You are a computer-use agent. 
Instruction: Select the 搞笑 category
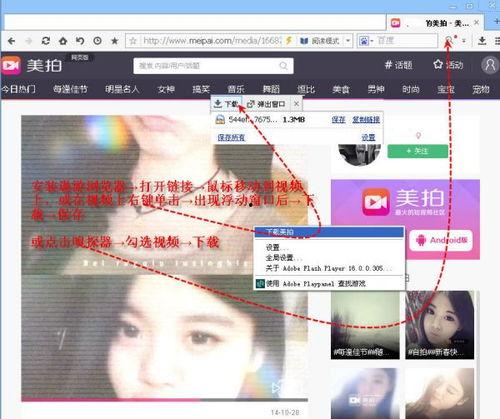pyautogui.click(x=201, y=89)
